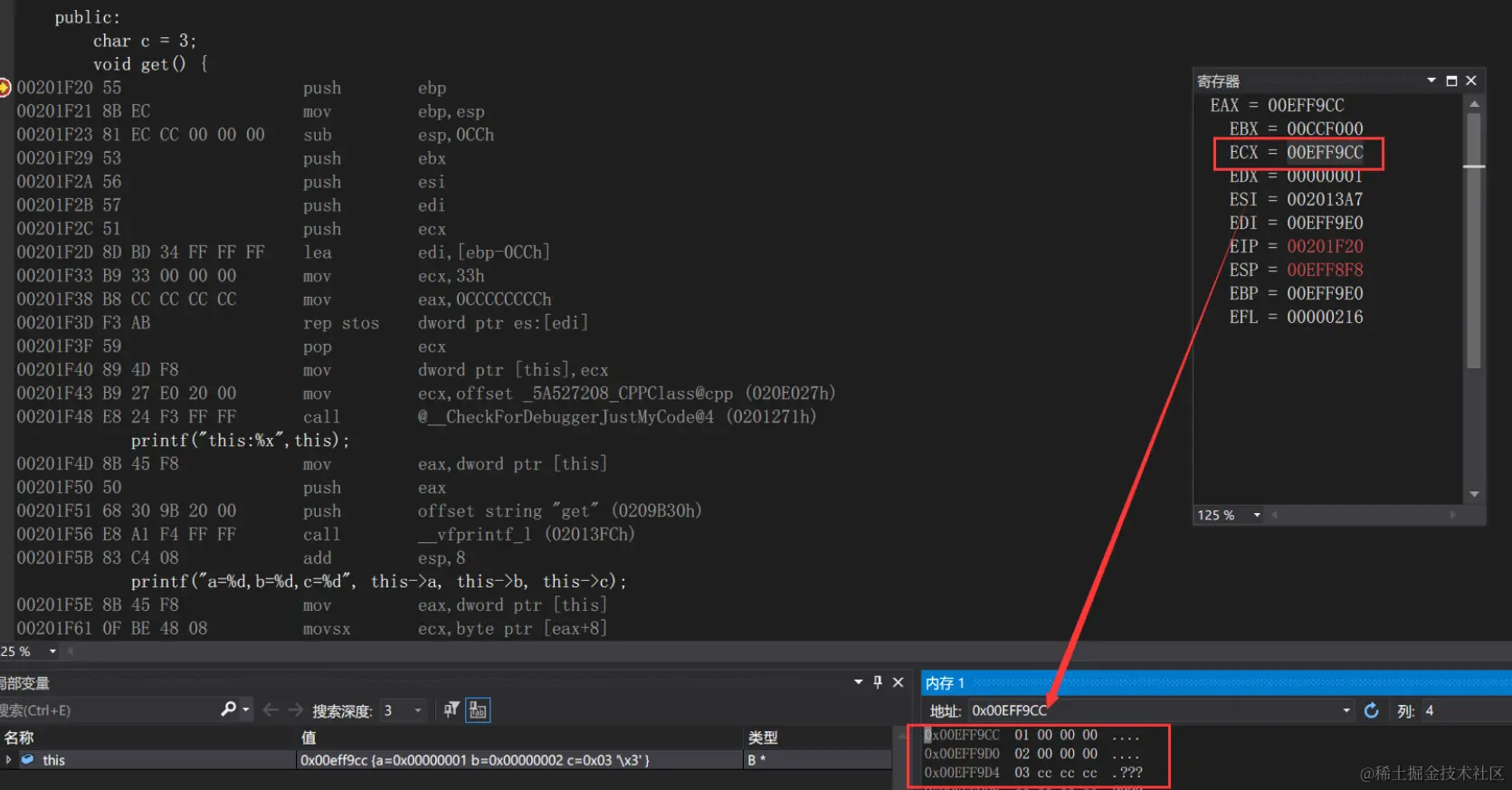Click the magnifier search icon in the Locals panel
Image resolution: width=1512 pixels, height=790 pixels.
[229, 709]
